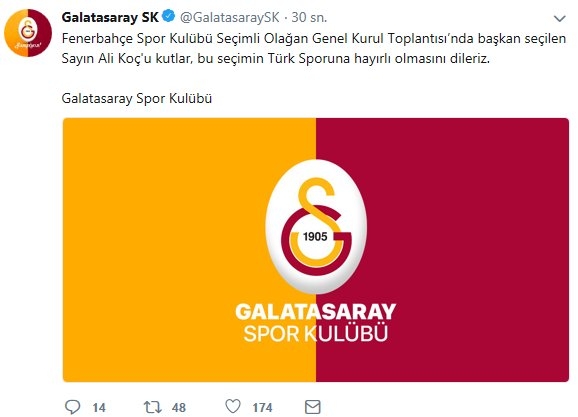The width and height of the screenshot is (578, 417).
Task: Open the @GalatasaraySK handle link
Action: [x=230, y=17]
